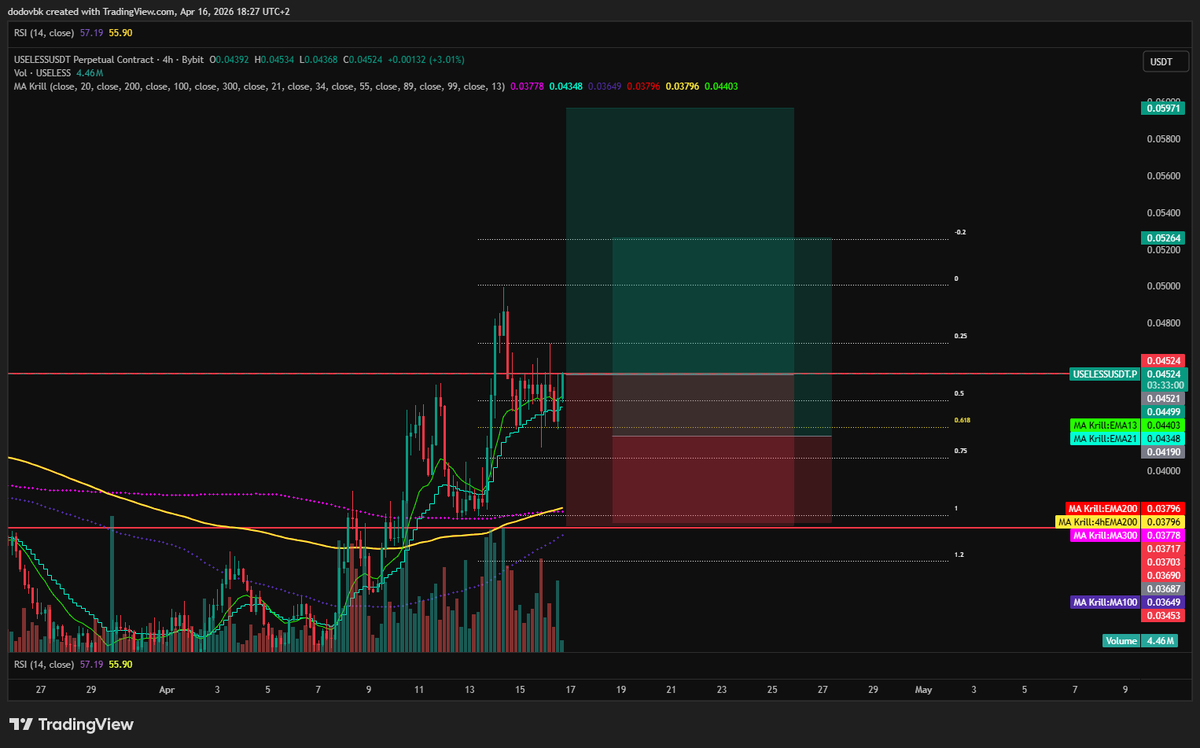The height and width of the screenshot is (748, 1200).
Task: Click date 13 on the time axis
Action: (x=469, y=689)
